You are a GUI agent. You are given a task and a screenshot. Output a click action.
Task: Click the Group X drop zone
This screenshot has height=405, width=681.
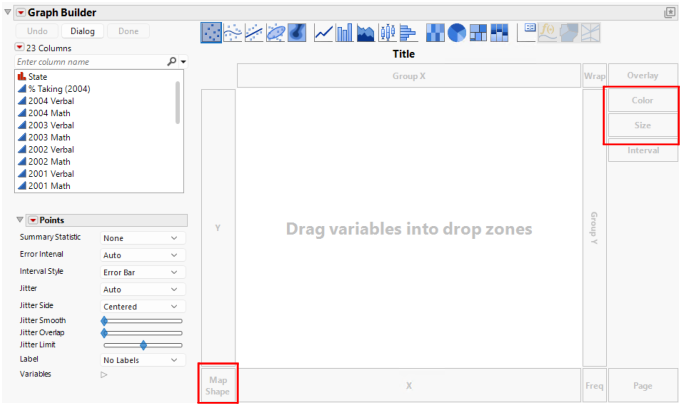tap(409, 76)
